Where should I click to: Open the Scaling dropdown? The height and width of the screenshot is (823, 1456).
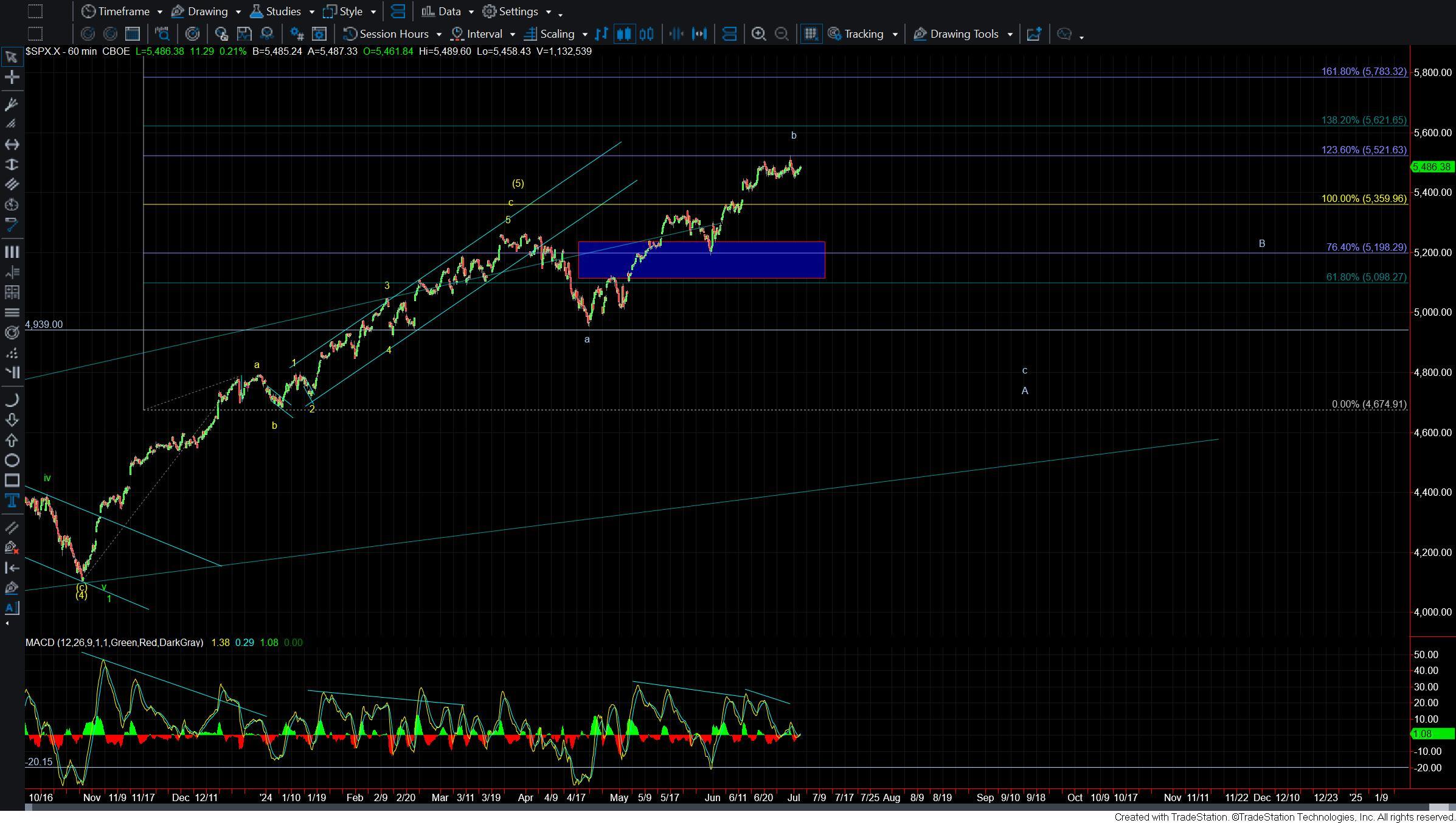tap(556, 34)
